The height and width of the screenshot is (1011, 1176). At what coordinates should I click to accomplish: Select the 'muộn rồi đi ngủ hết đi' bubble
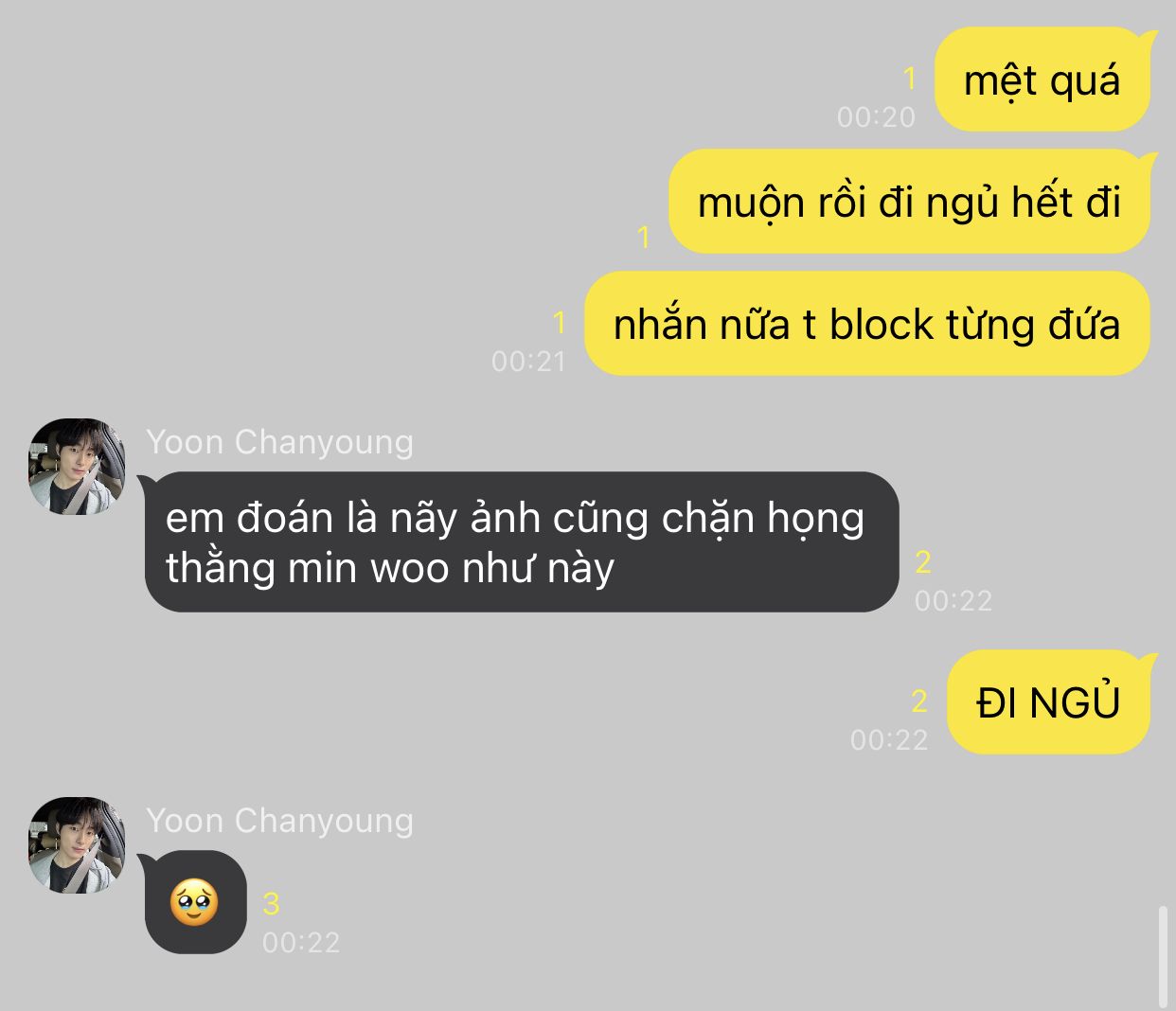pyautogui.click(x=909, y=202)
